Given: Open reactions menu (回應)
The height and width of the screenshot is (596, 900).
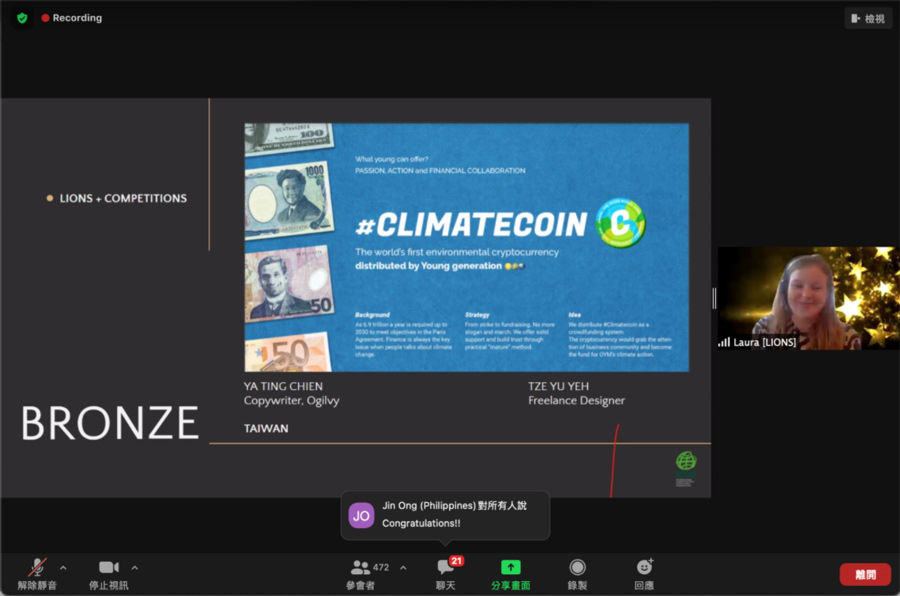Looking at the screenshot, I should pyautogui.click(x=644, y=574).
